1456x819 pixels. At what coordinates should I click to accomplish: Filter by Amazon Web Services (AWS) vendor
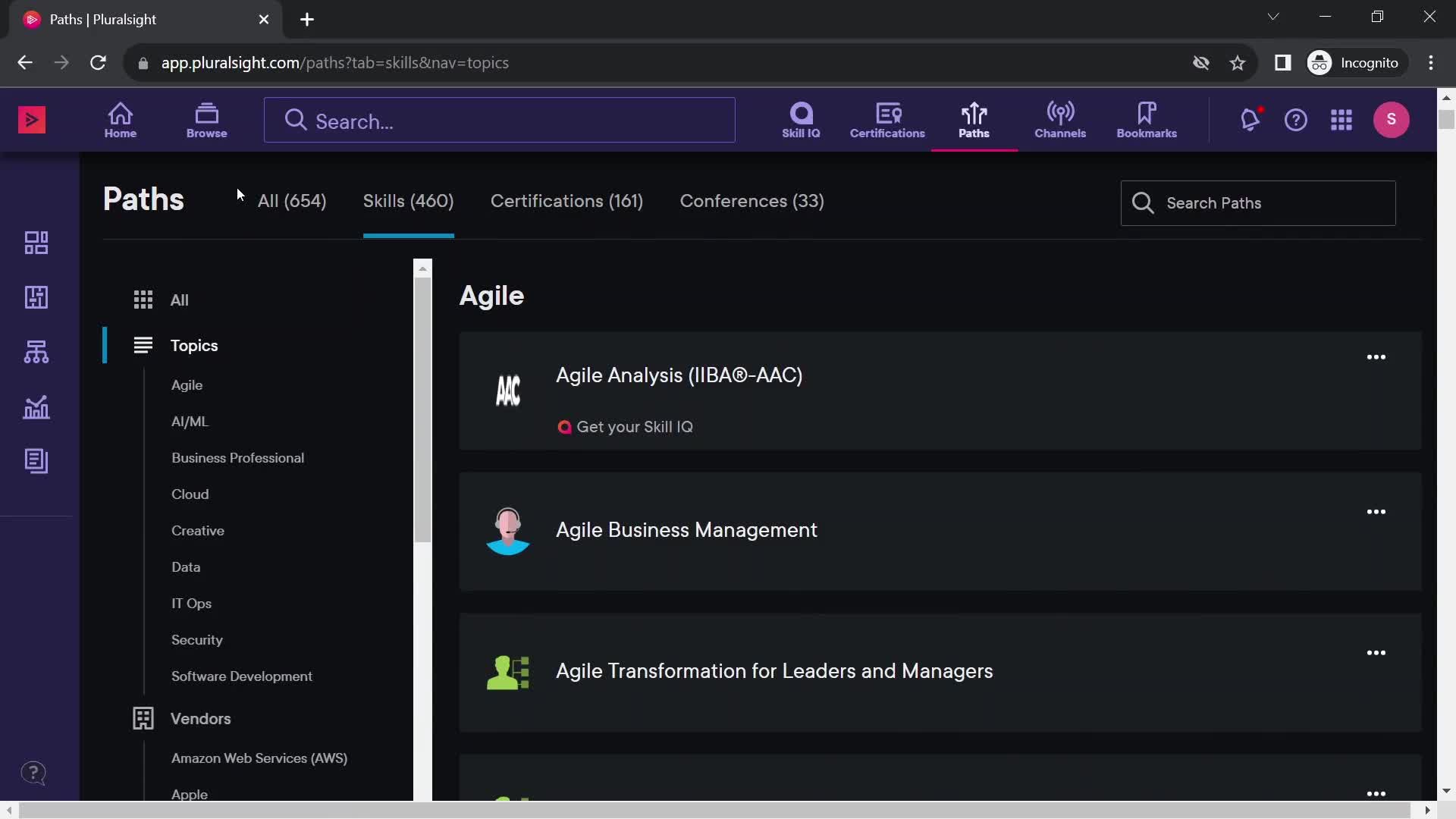(x=259, y=758)
